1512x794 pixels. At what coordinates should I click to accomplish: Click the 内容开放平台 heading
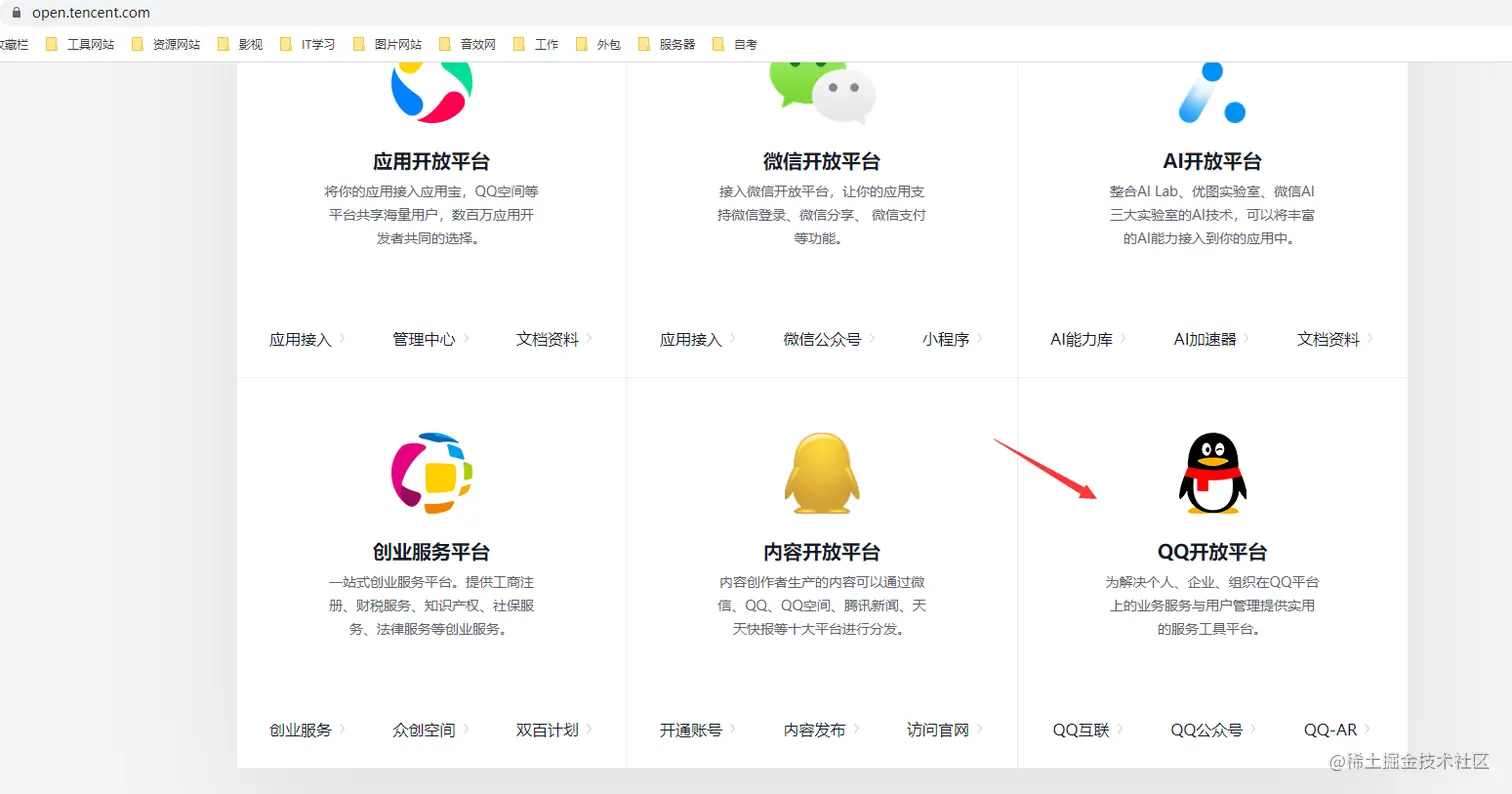point(822,552)
